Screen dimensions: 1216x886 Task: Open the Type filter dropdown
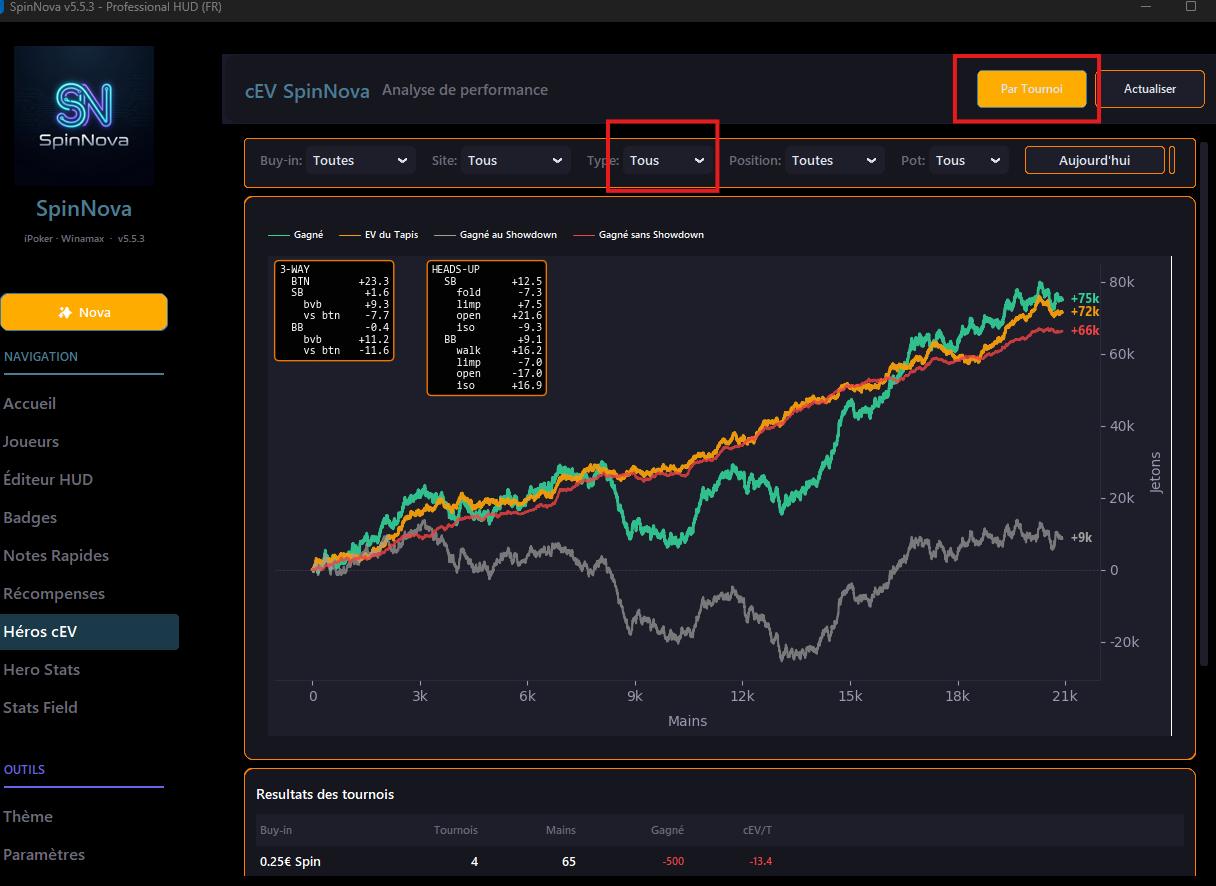pos(667,160)
